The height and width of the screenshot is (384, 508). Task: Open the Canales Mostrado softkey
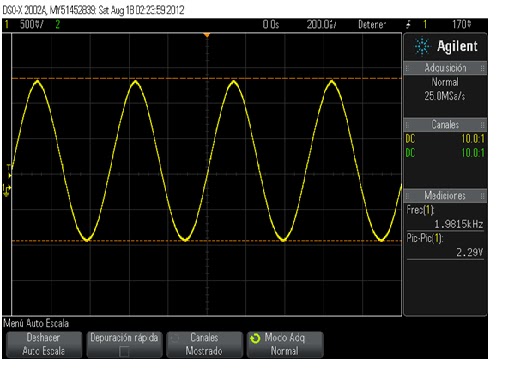pos(204,344)
